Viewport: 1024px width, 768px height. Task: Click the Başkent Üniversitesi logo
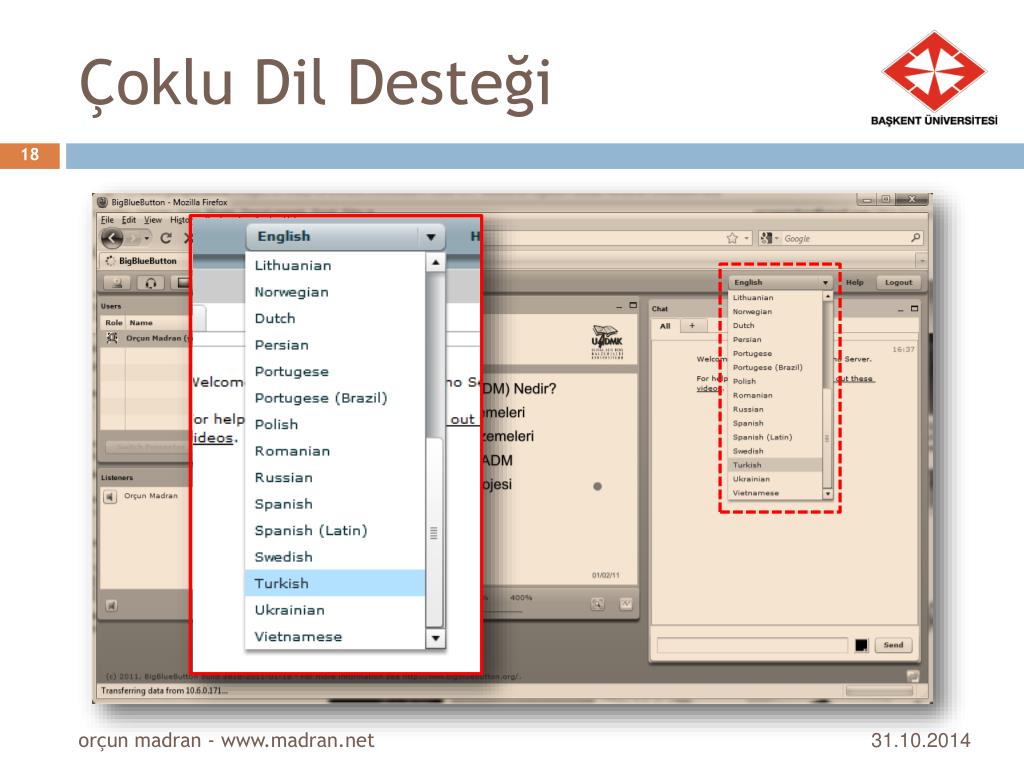pos(934,78)
